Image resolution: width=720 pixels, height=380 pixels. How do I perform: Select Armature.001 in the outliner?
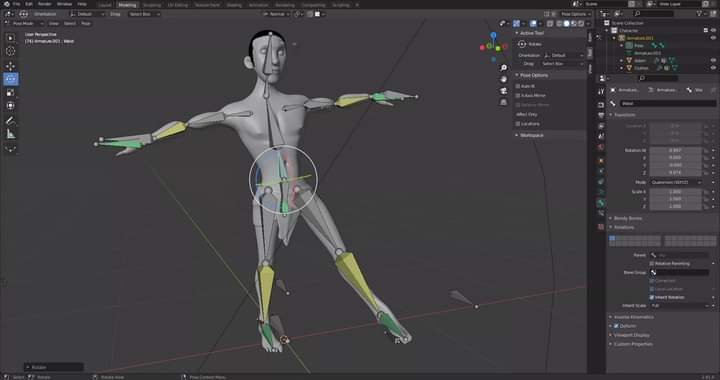tap(640, 38)
